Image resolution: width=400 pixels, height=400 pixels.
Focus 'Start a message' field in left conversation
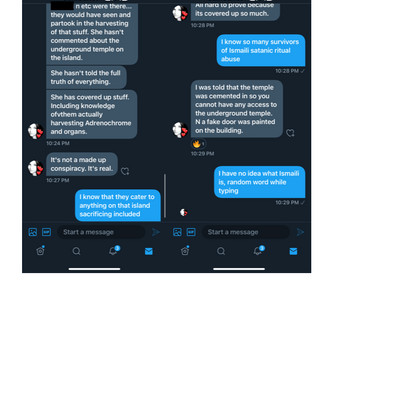101,232
